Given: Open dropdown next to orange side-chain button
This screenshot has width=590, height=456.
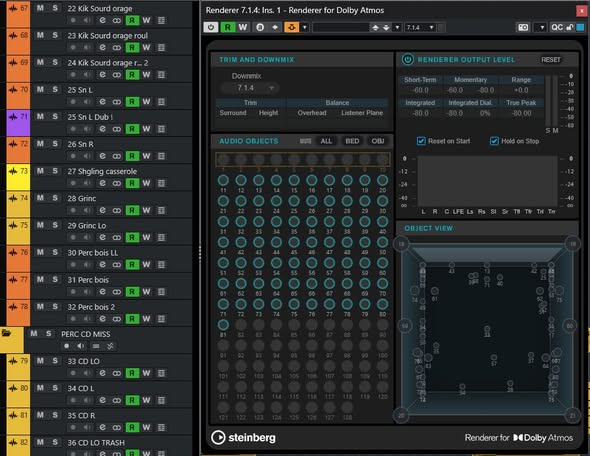Looking at the screenshot, I should [x=305, y=27].
